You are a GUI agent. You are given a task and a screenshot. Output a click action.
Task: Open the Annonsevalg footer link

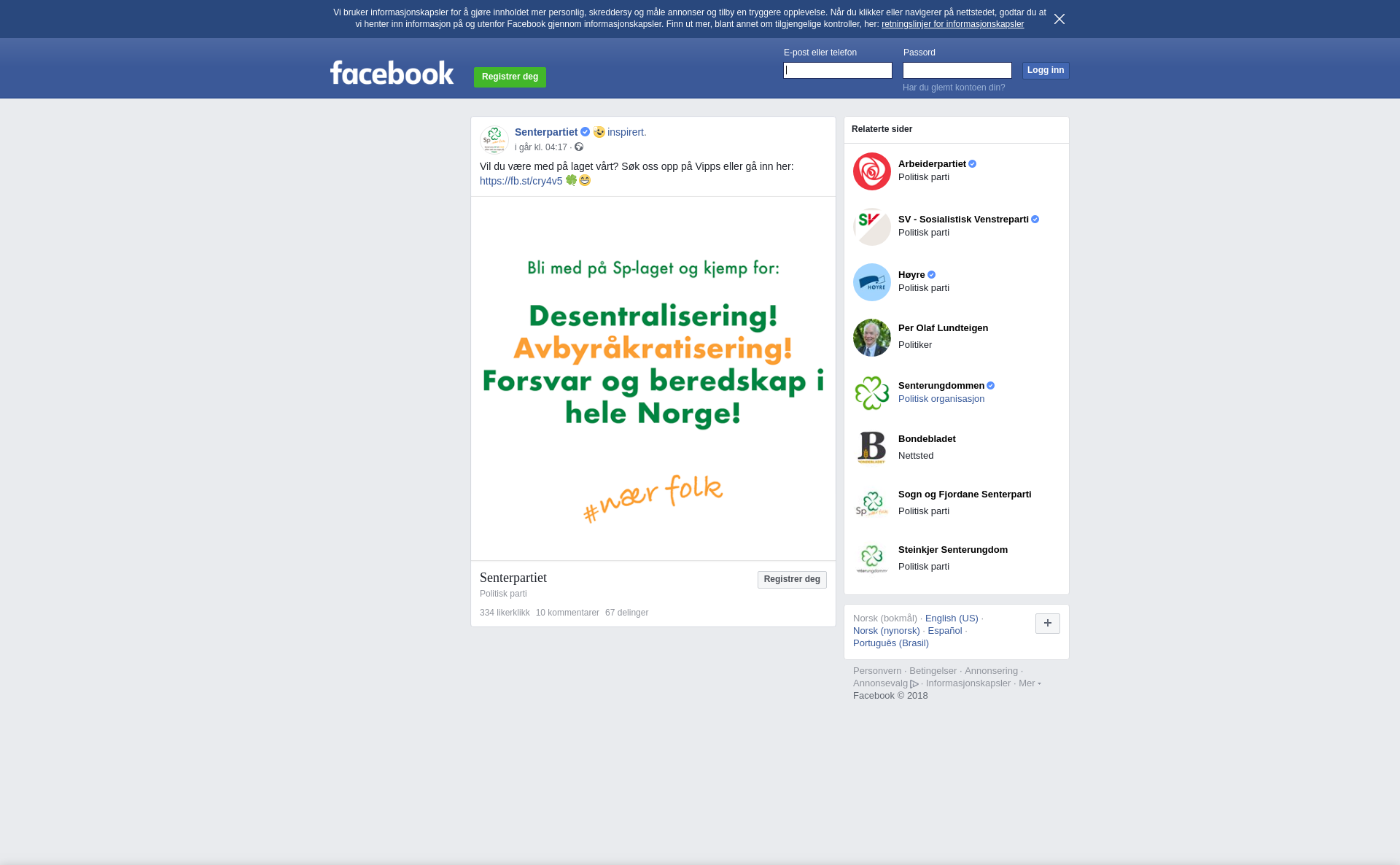click(x=880, y=683)
